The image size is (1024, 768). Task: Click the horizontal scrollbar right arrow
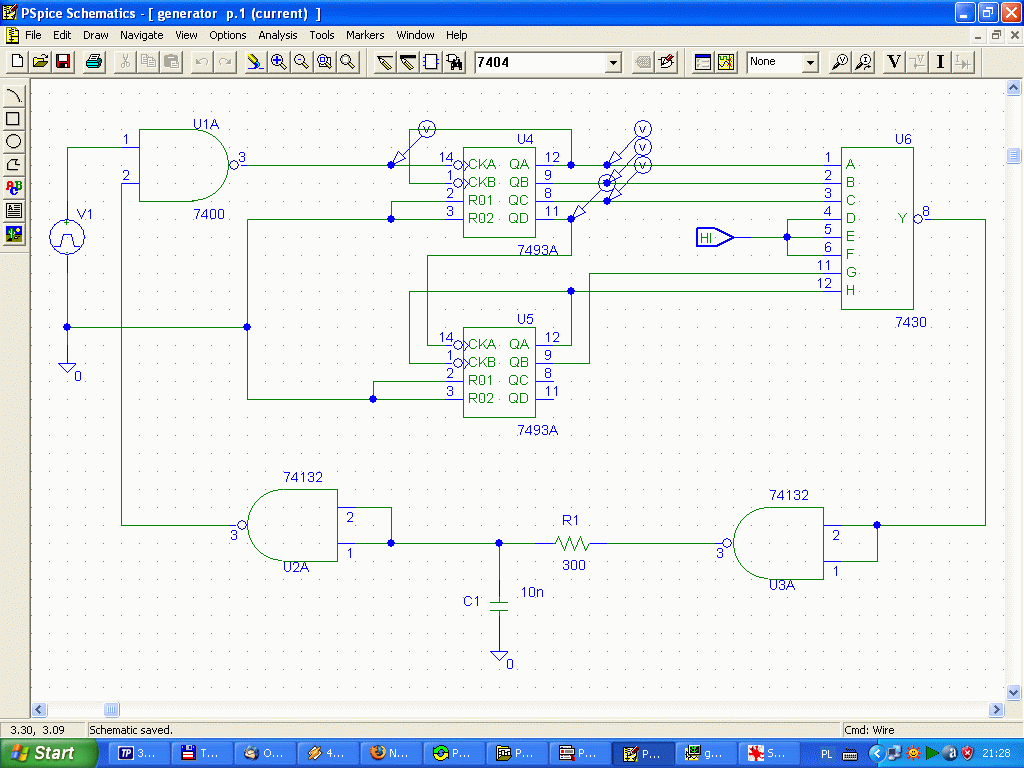click(x=996, y=710)
